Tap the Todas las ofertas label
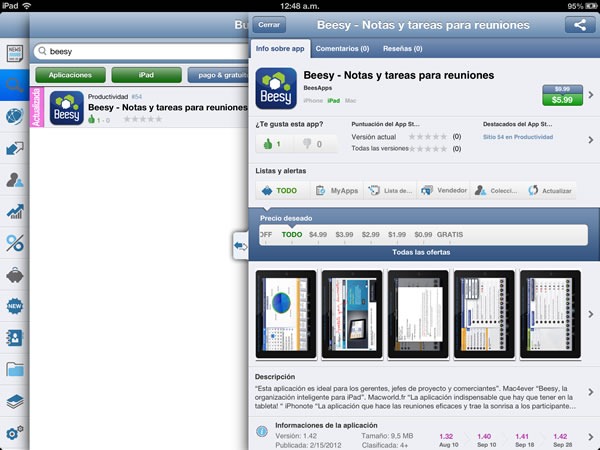This screenshot has width=600, height=450. click(421, 252)
